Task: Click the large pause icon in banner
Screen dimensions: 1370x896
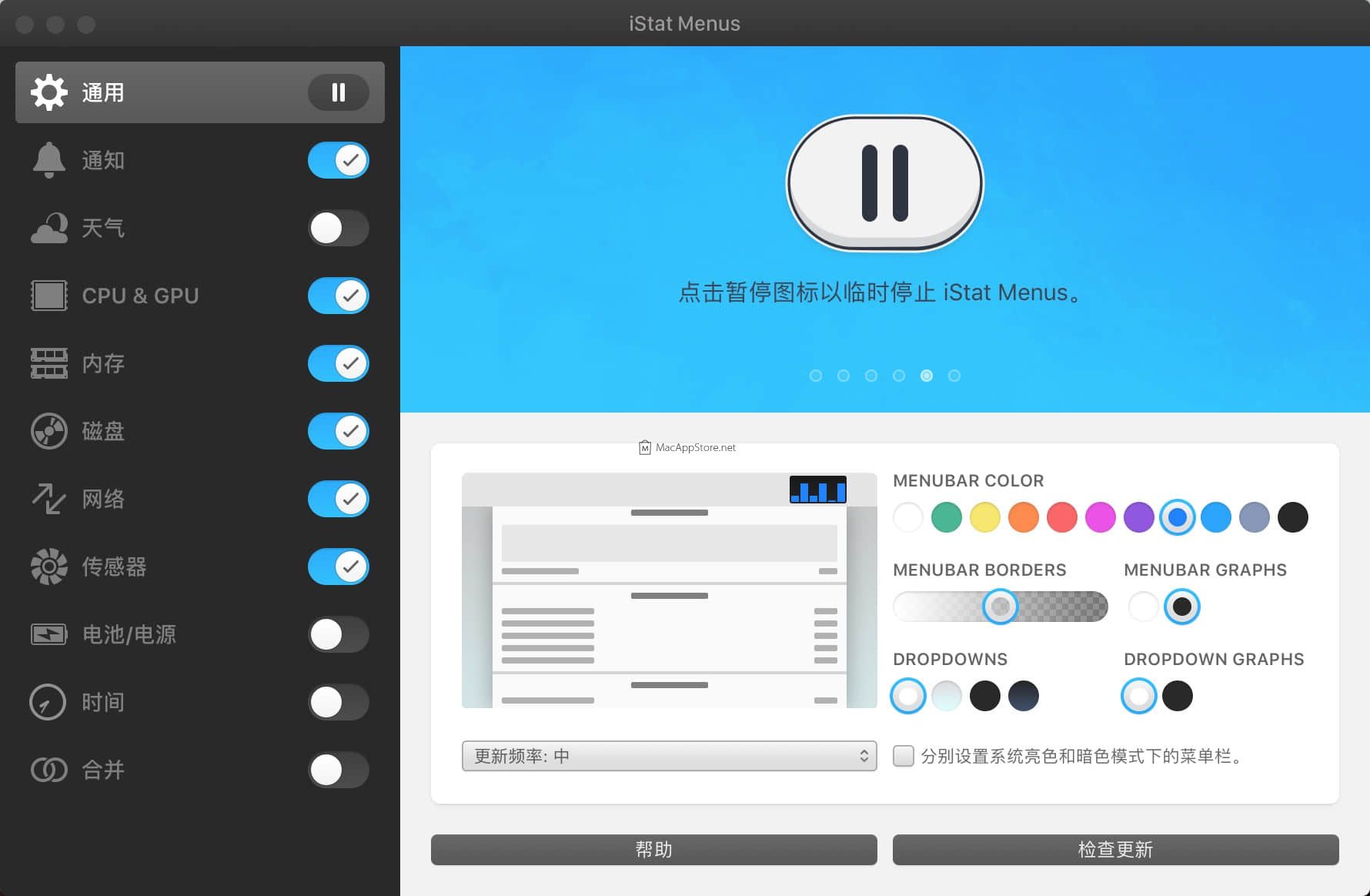Action: pyautogui.click(x=884, y=183)
